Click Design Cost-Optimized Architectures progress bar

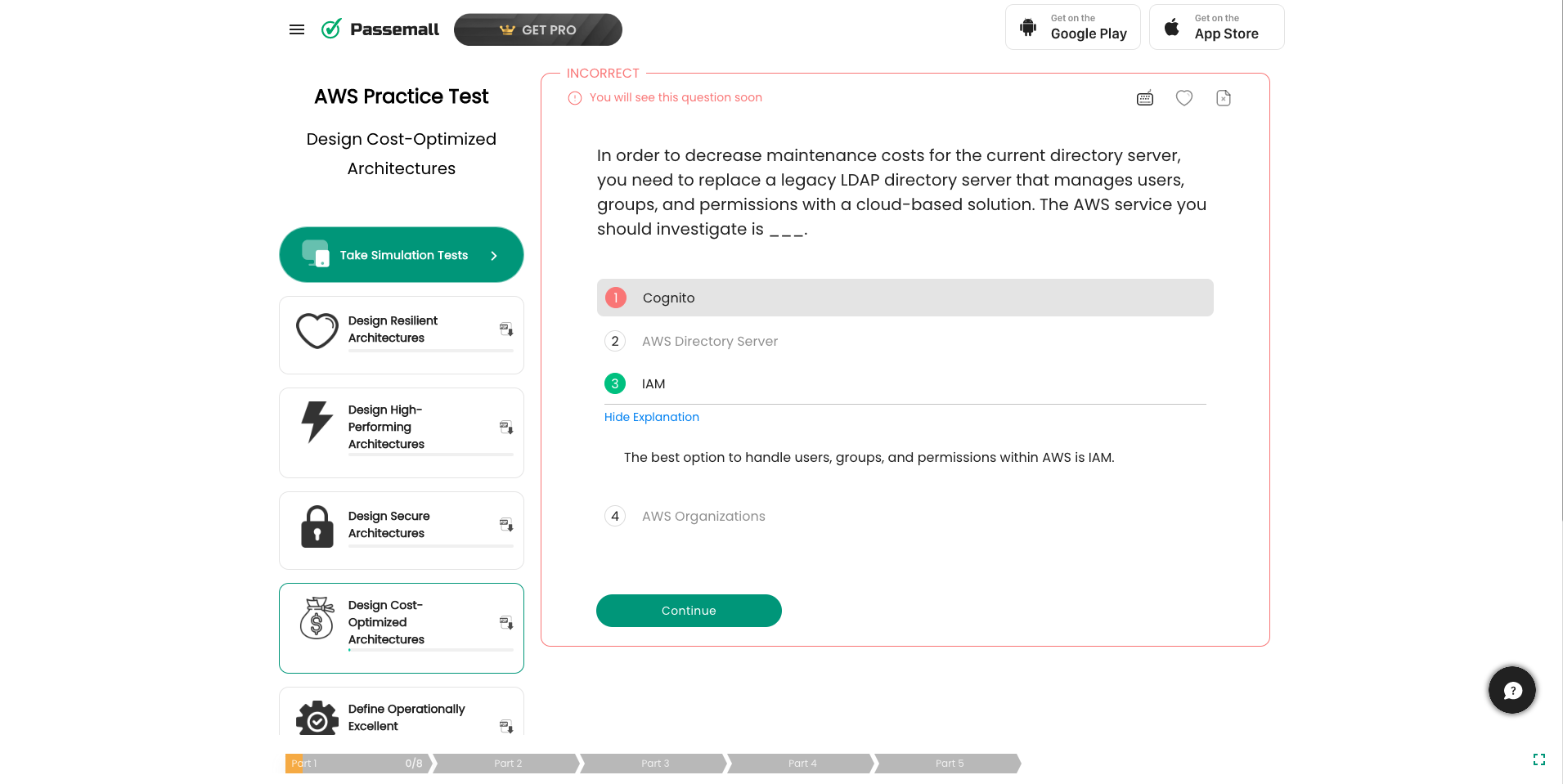(431, 650)
